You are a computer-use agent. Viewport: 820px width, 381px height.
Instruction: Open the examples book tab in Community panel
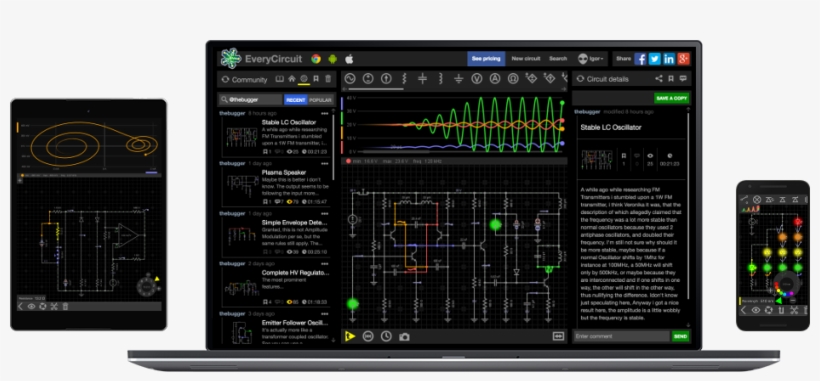(280, 79)
